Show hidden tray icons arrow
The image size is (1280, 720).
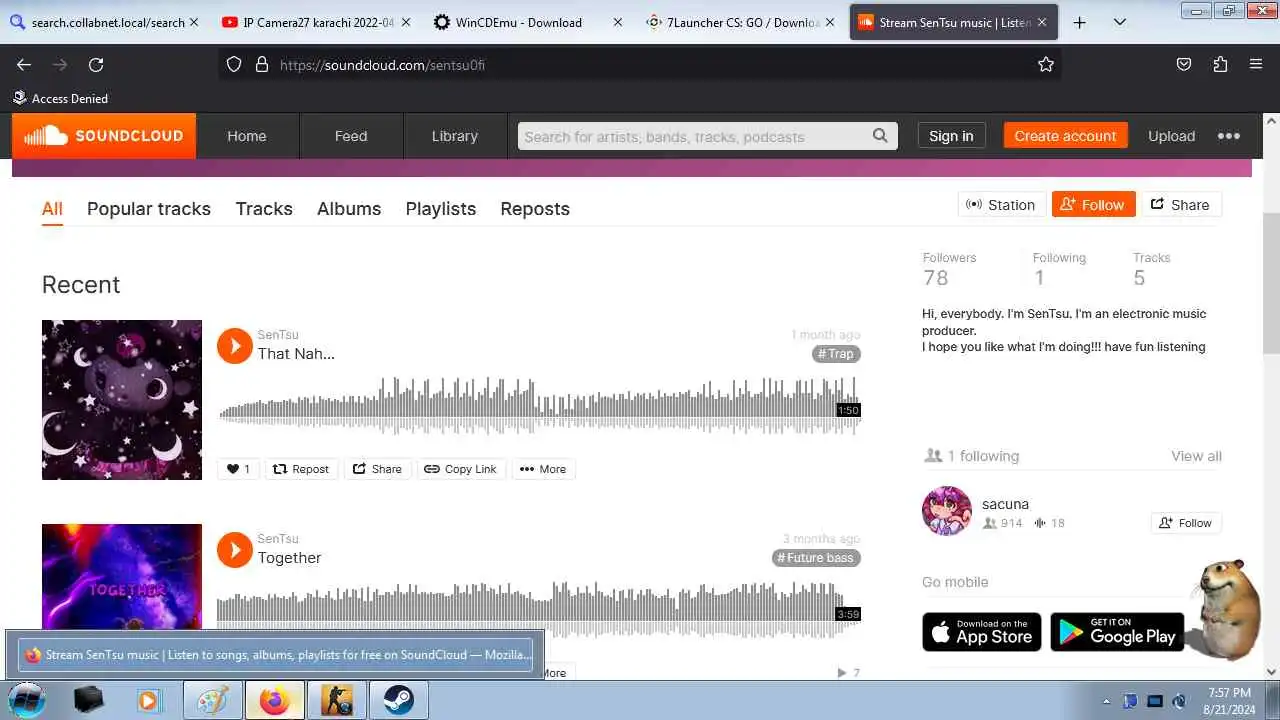(1105, 701)
